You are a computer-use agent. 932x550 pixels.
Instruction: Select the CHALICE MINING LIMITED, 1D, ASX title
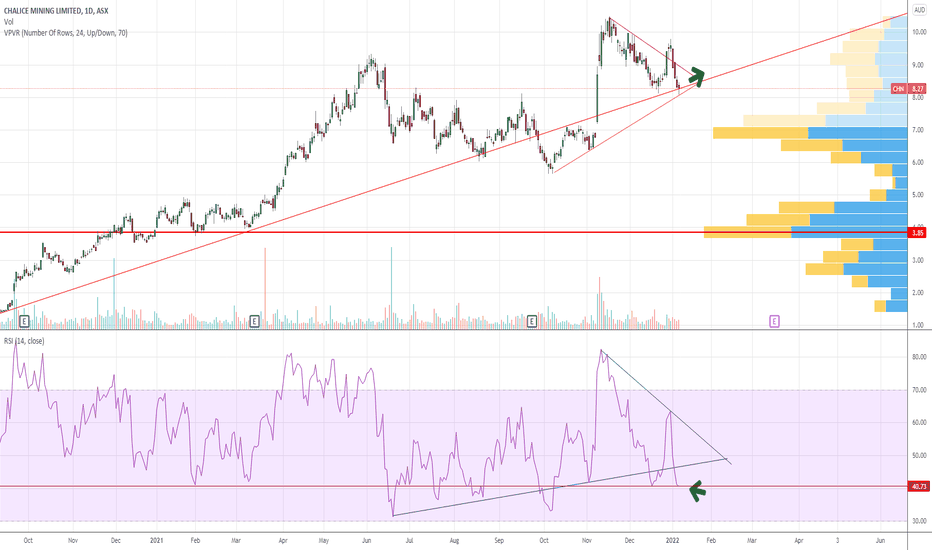(56, 11)
